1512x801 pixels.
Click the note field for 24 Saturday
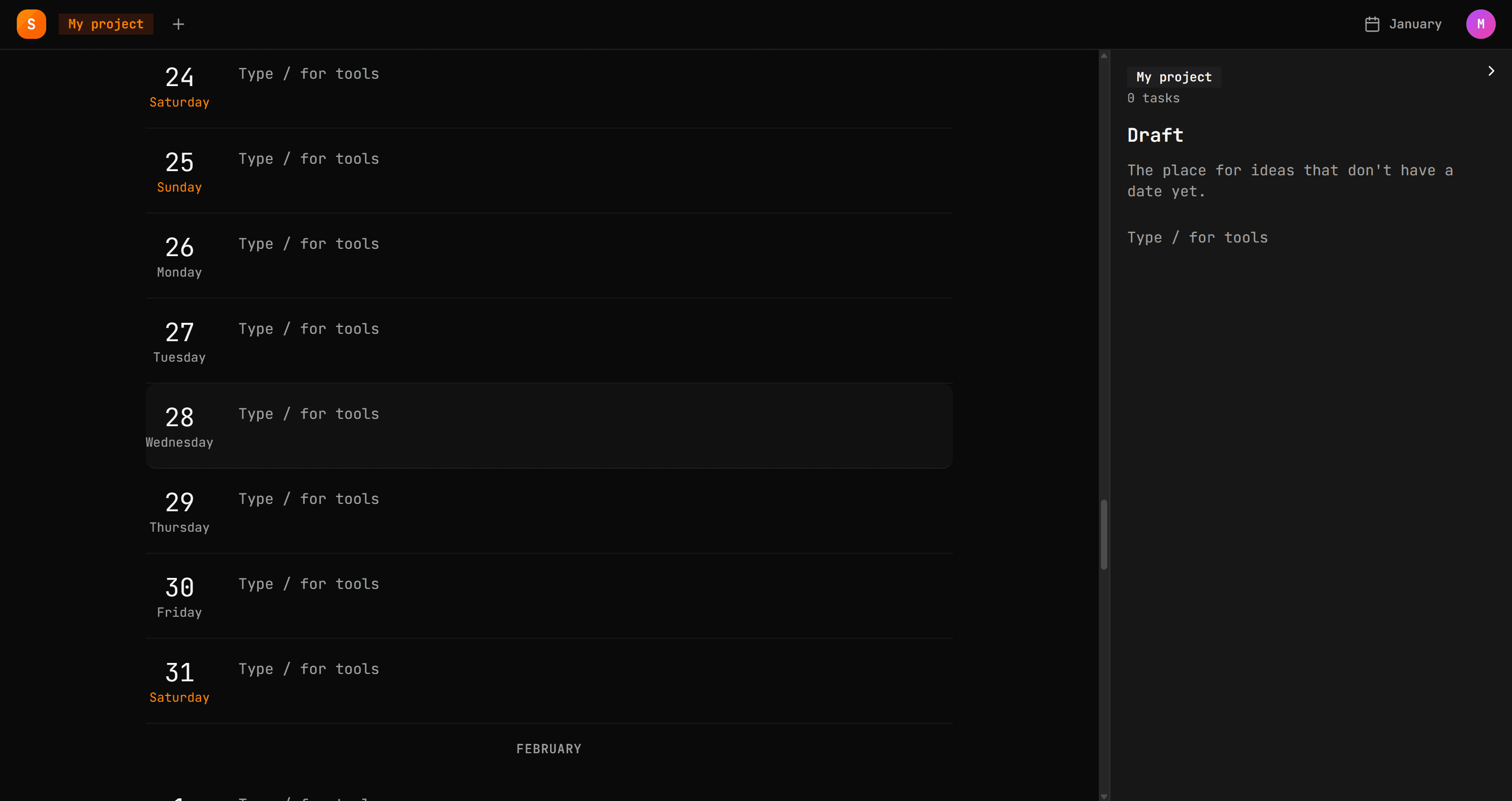595,74
